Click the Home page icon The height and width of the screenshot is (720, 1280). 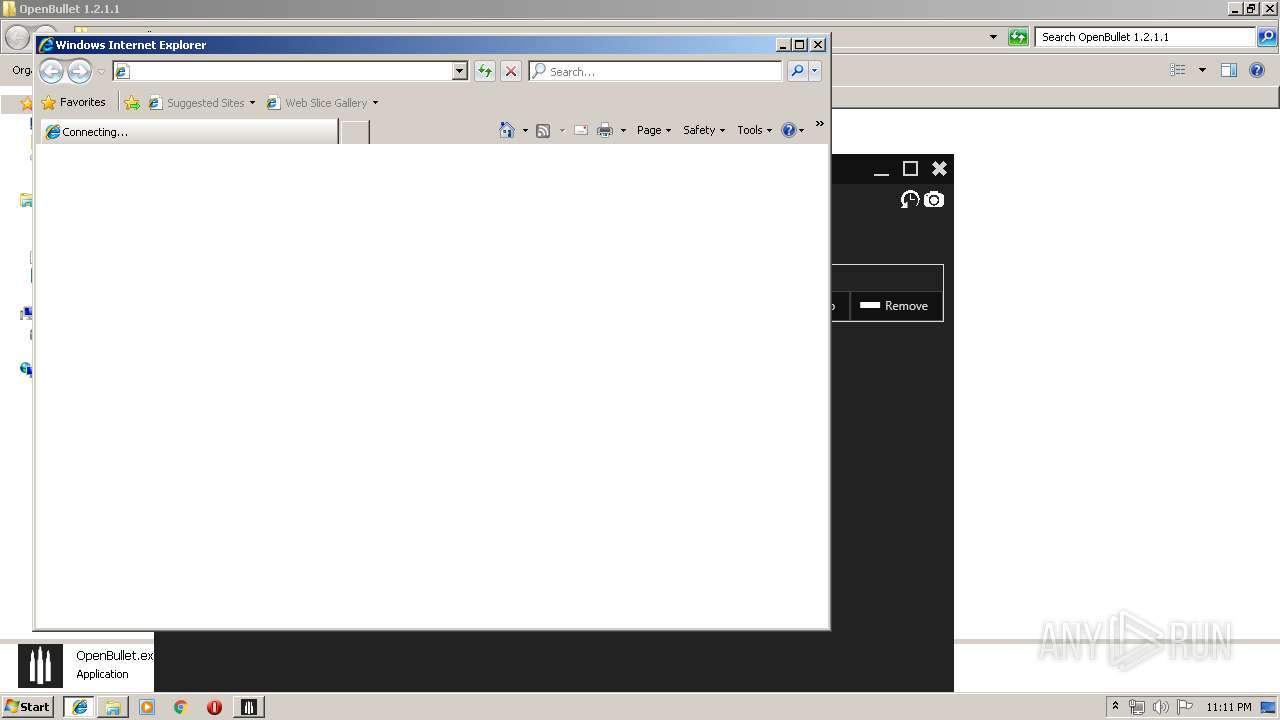coord(507,130)
